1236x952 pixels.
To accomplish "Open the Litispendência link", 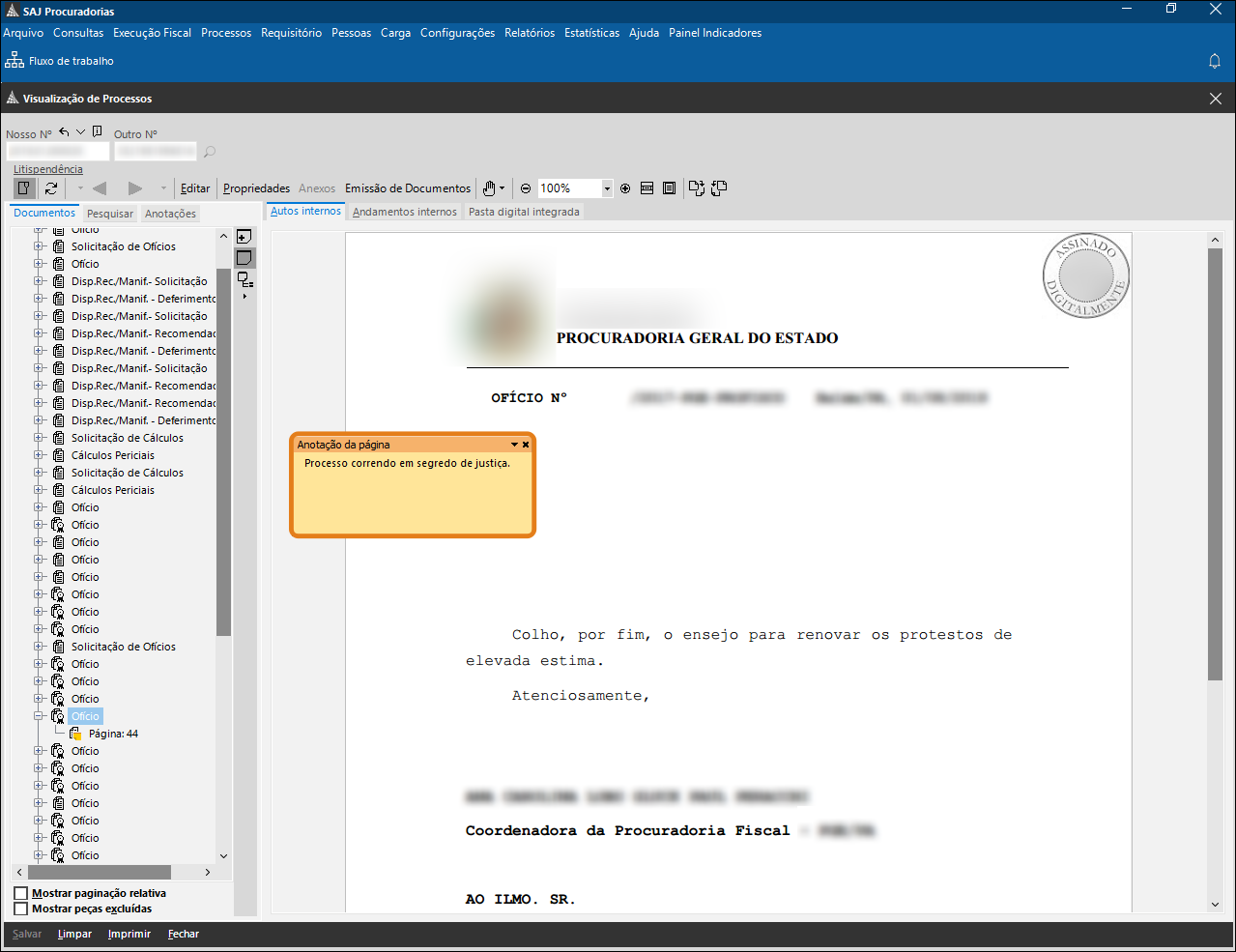I will point(48,169).
